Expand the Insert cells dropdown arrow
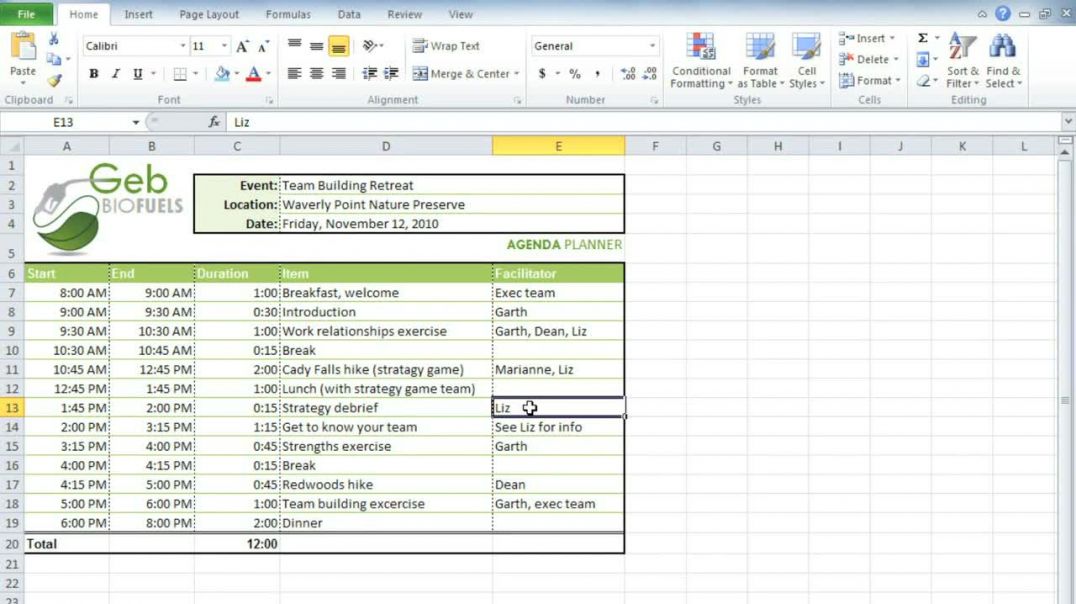Image resolution: width=1076 pixels, height=604 pixels. coord(892,38)
